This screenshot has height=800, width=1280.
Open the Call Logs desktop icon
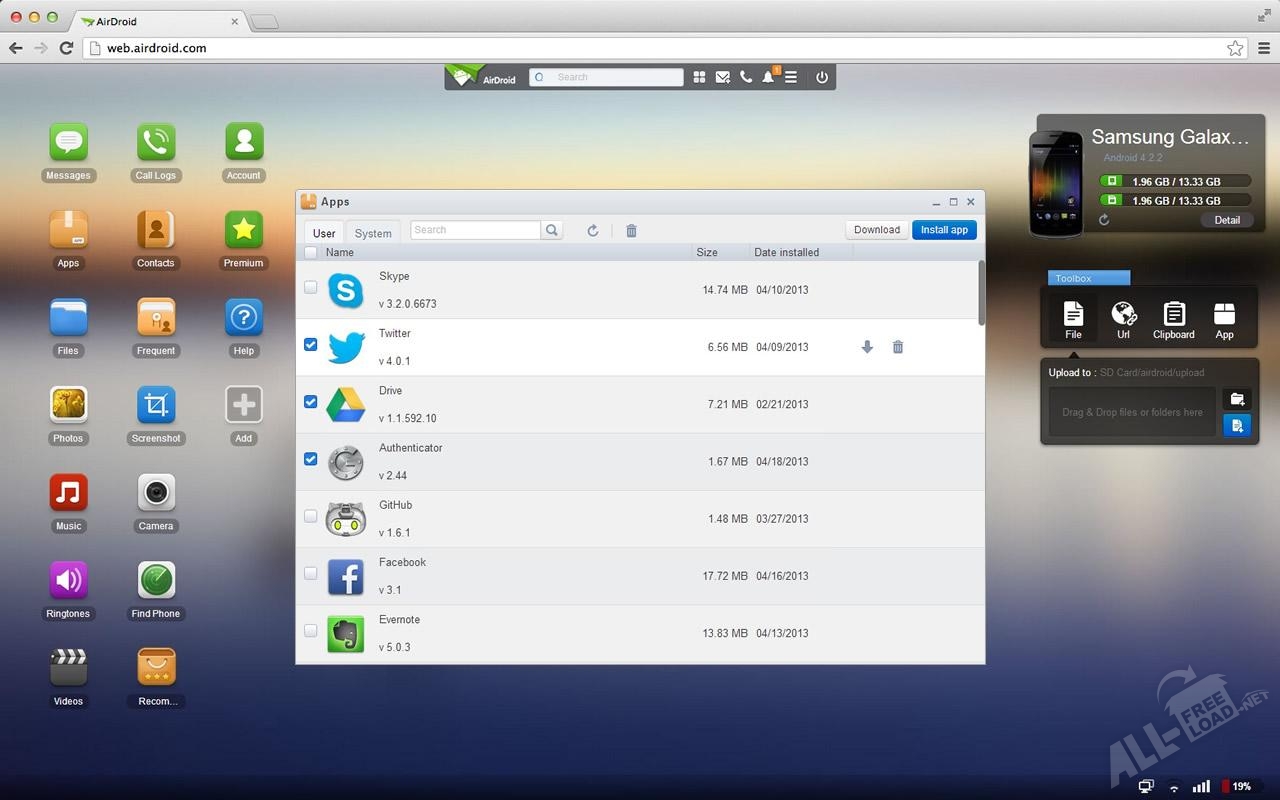[x=156, y=143]
